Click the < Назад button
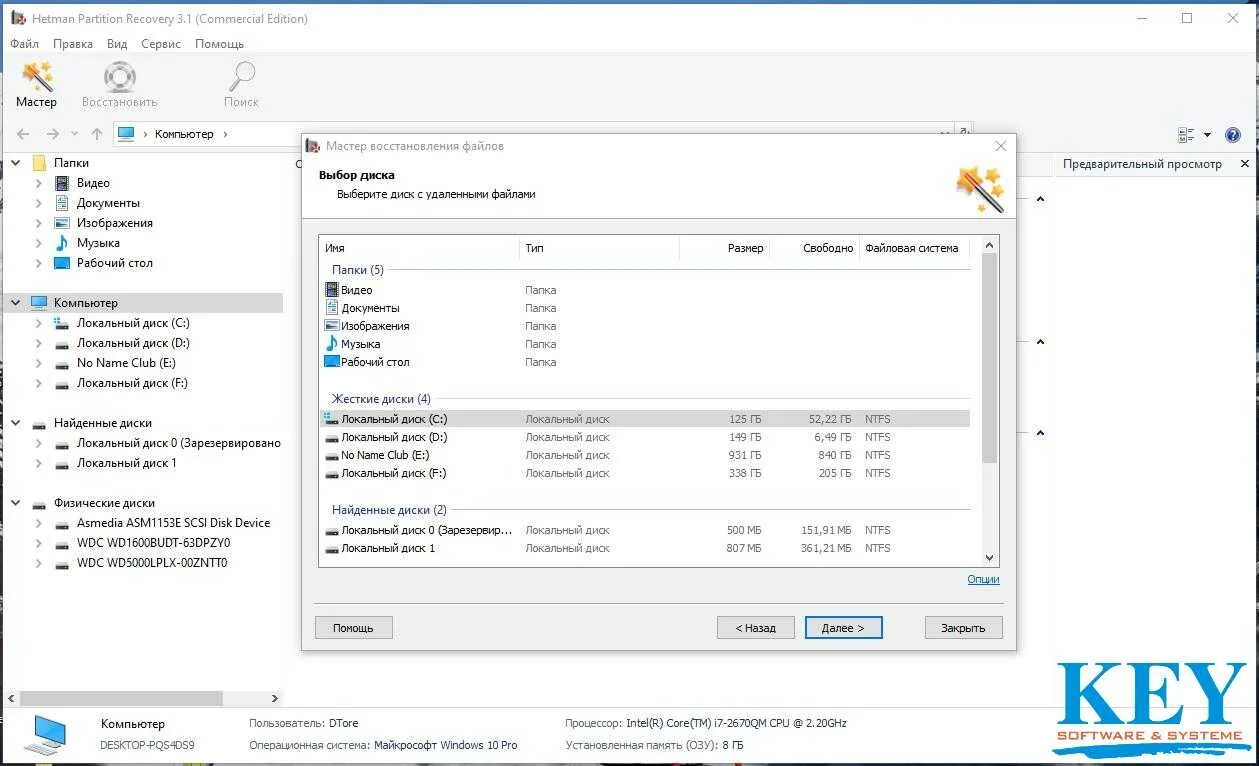Screen dimensions: 1259x766 [x=756, y=628]
